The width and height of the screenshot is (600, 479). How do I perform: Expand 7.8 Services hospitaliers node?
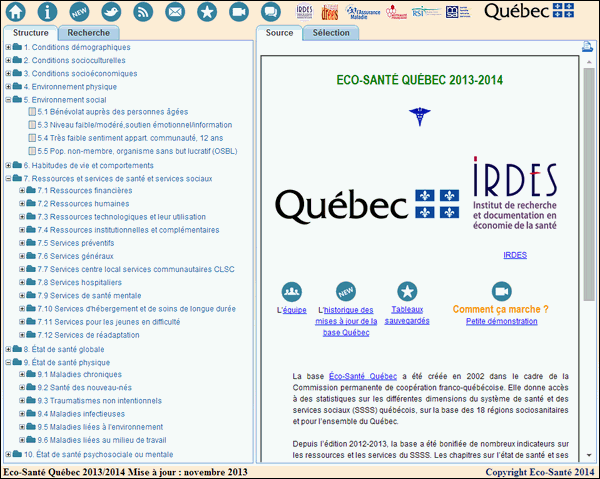tap(22, 282)
